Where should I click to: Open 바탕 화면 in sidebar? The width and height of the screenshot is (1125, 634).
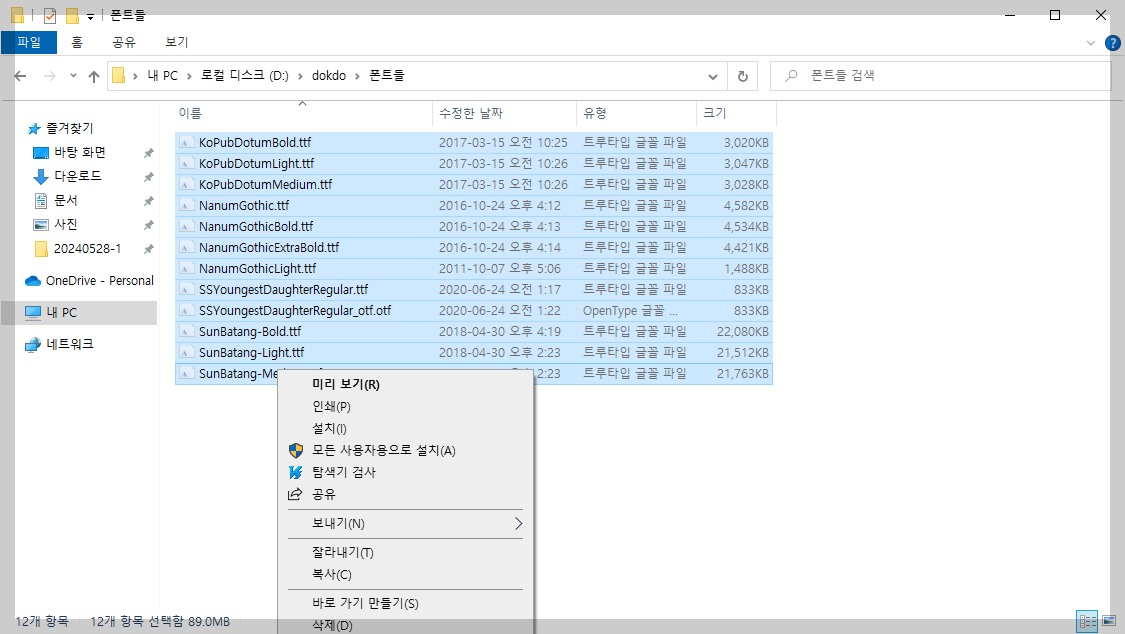[x=80, y=152]
